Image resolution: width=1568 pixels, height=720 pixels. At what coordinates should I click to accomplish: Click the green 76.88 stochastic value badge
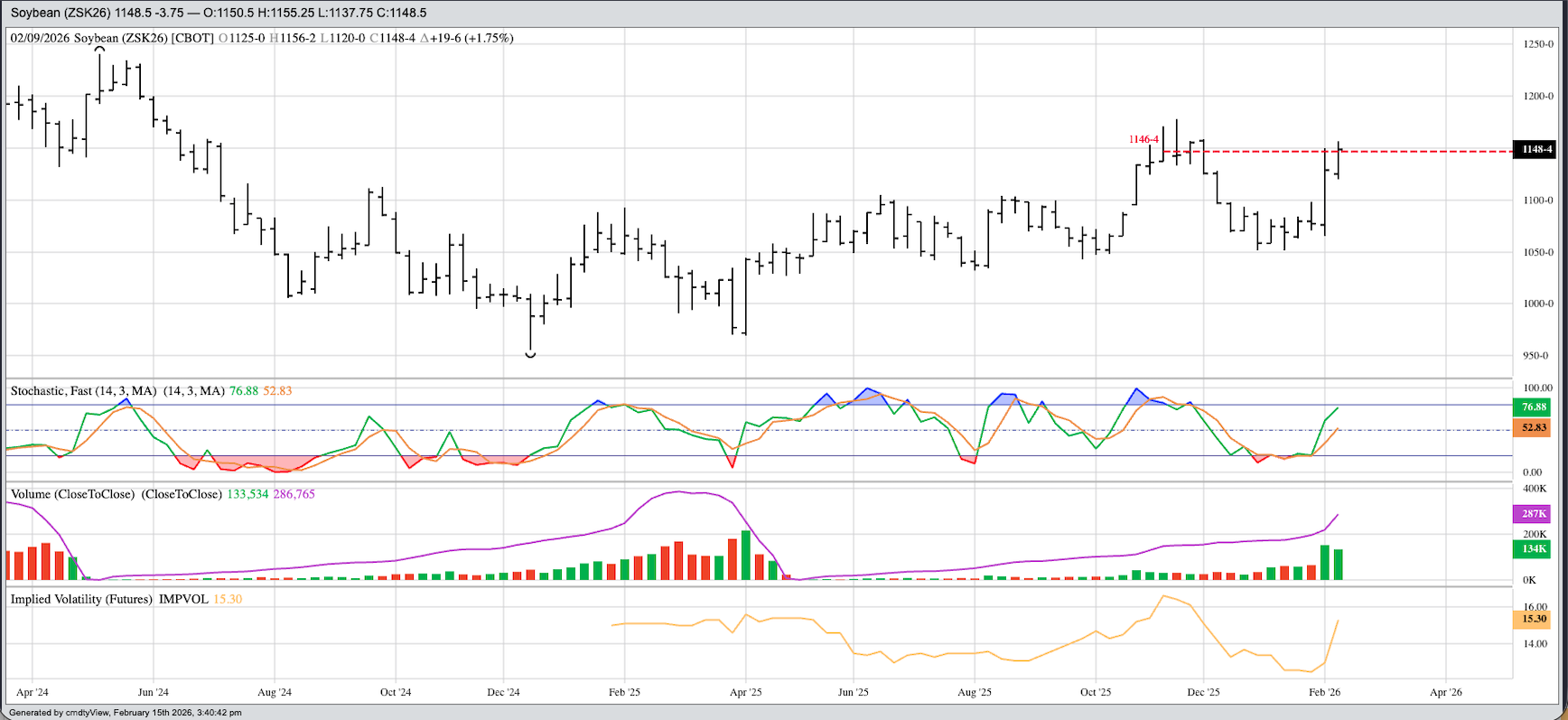1534,407
